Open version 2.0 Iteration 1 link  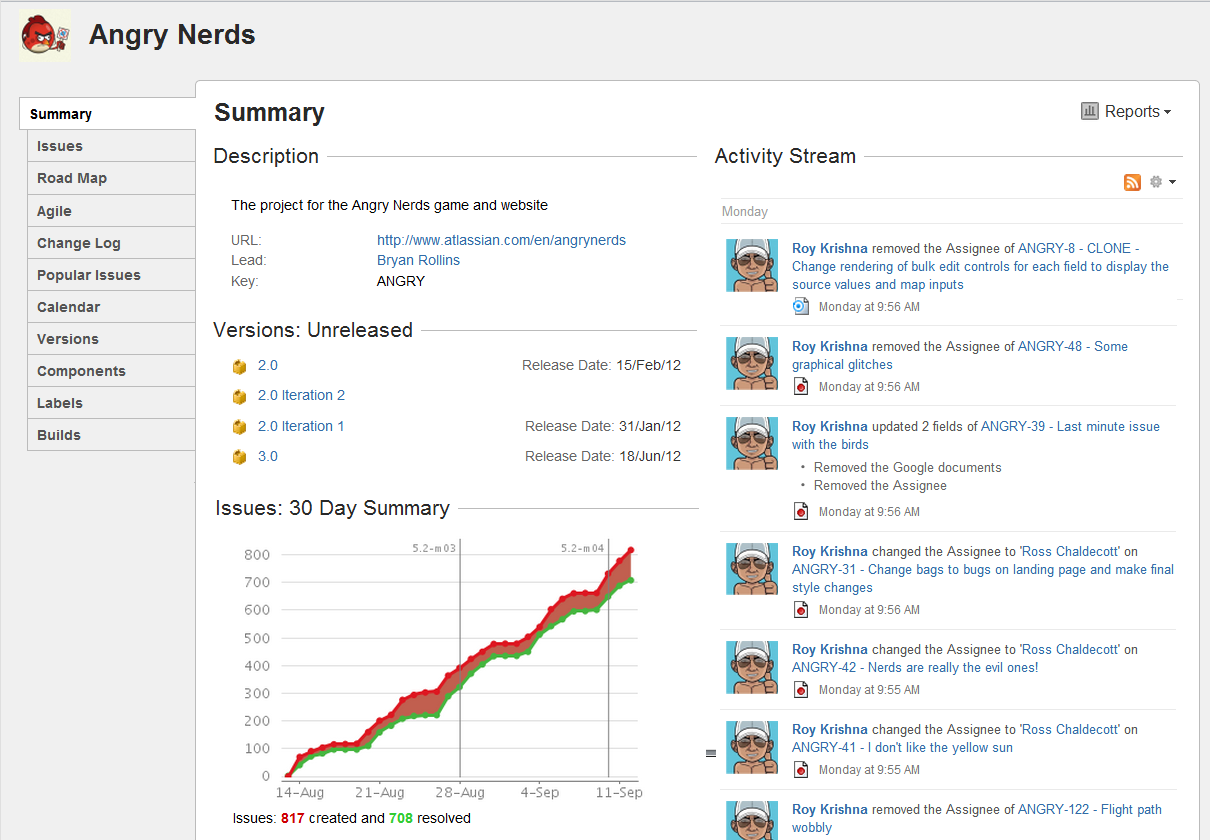pyautogui.click(x=301, y=426)
